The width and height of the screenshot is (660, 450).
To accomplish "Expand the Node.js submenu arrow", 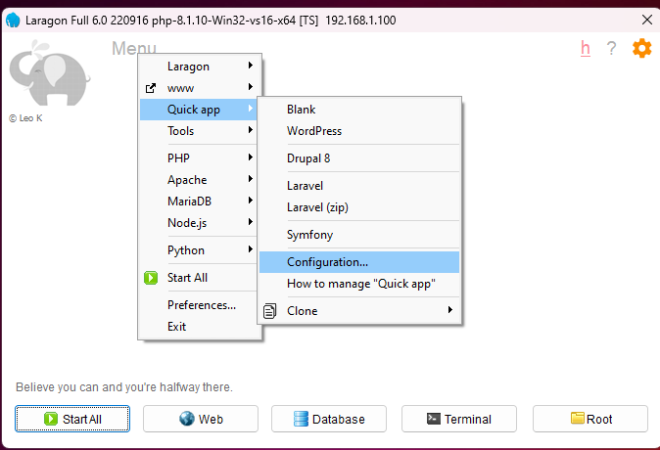I will click(250, 222).
